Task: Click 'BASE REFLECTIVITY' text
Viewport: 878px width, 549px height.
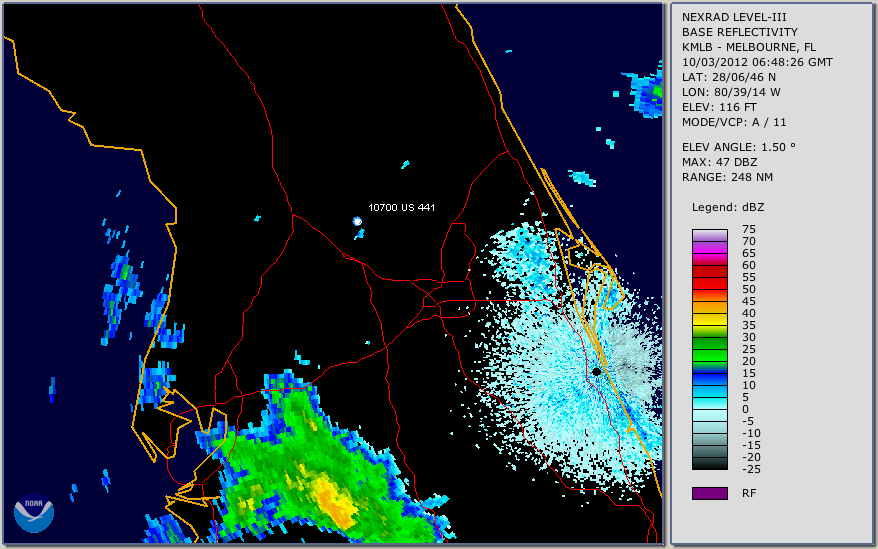Action: (740, 32)
